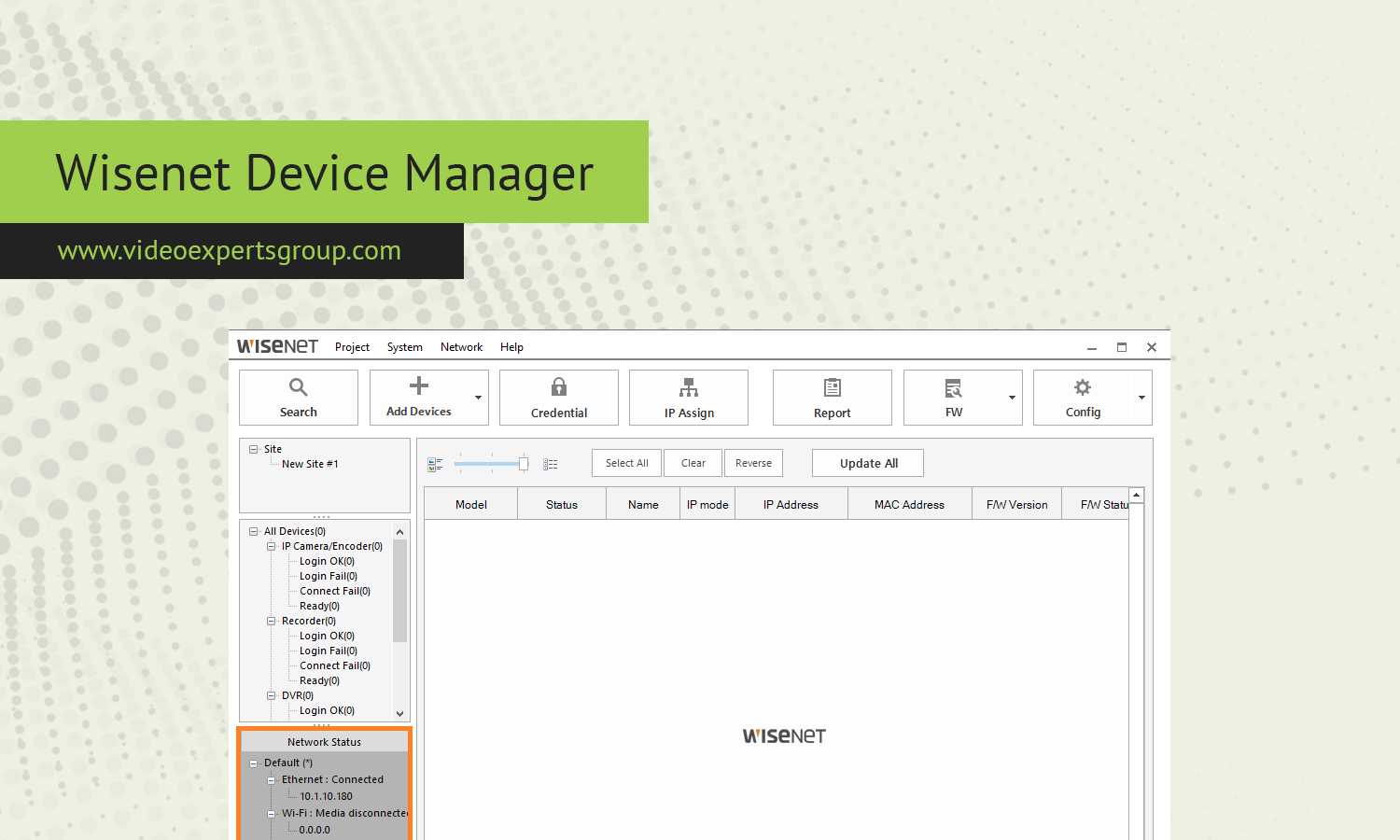
Task: Sort by the F/W Version column header
Action: [1016, 504]
